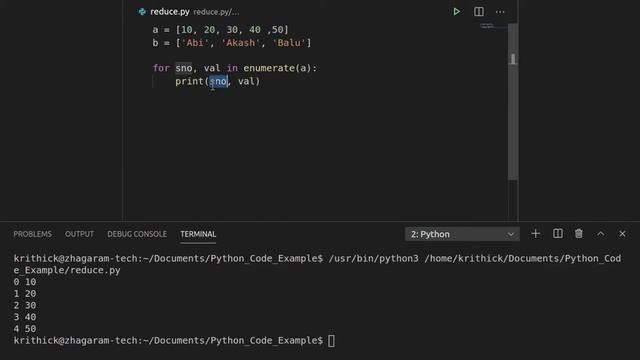Kill the terminal with the trash icon
Viewport: 640px width, 360px height.
pyautogui.click(x=579, y=234)
